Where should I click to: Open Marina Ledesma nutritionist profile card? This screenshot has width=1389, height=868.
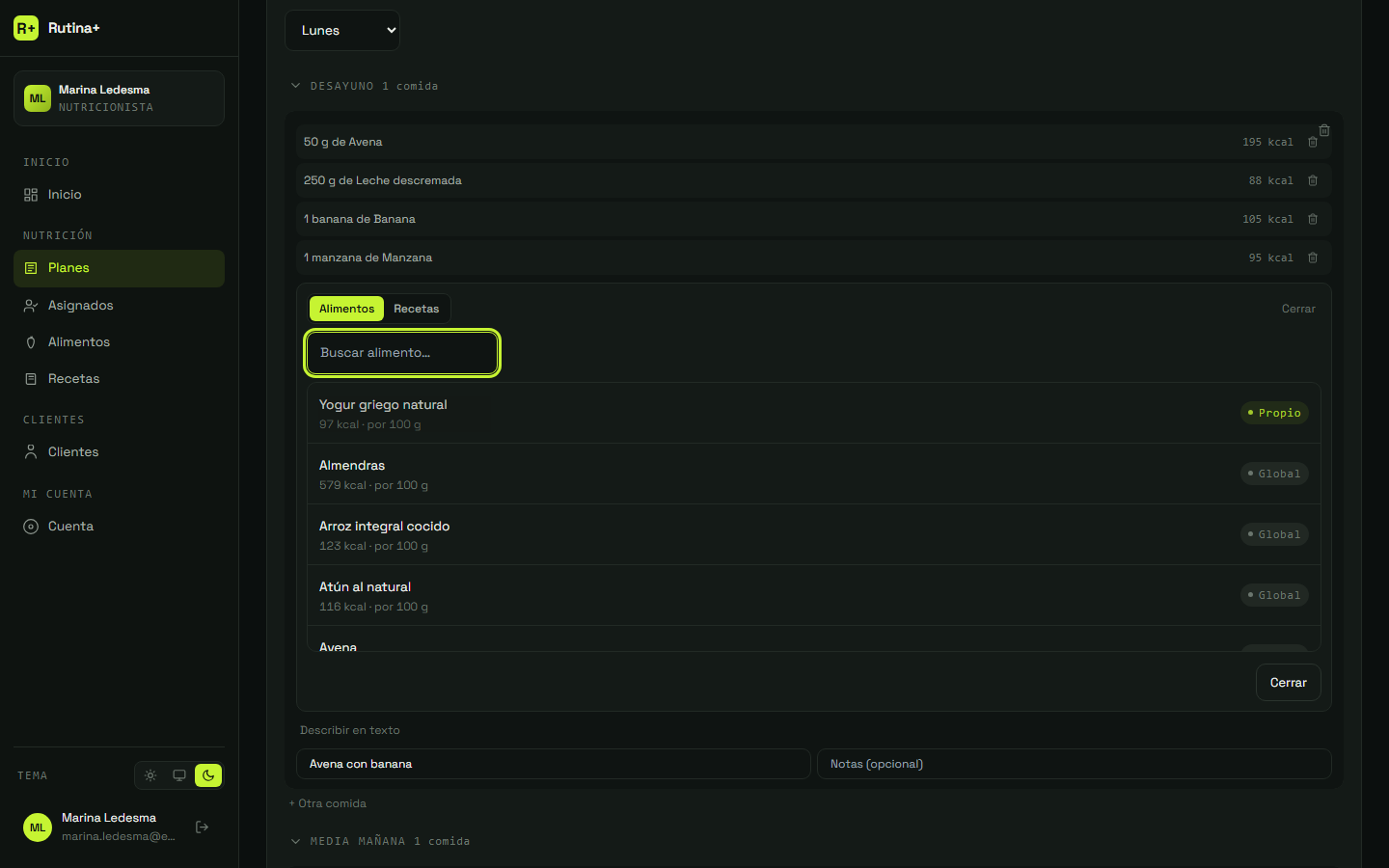[x=119, y=98]
